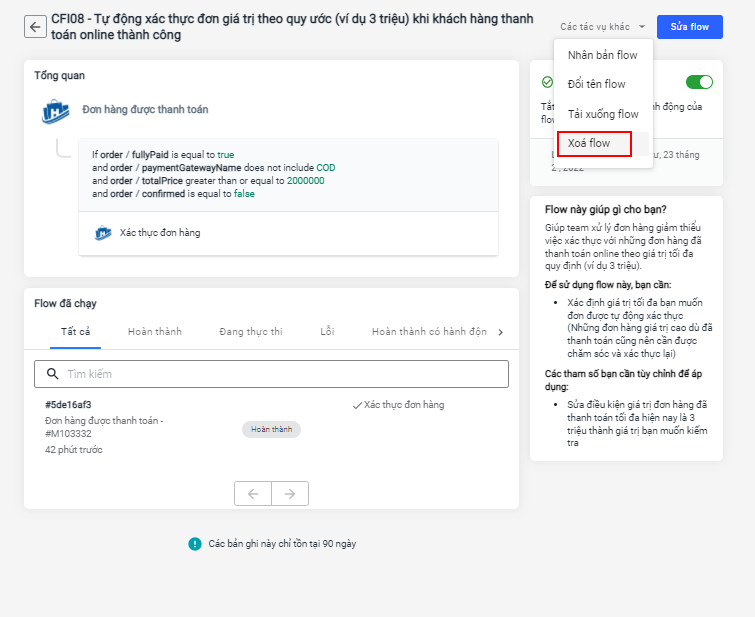
Task: Open the Lỗi tab
Action: coord(327,331)
